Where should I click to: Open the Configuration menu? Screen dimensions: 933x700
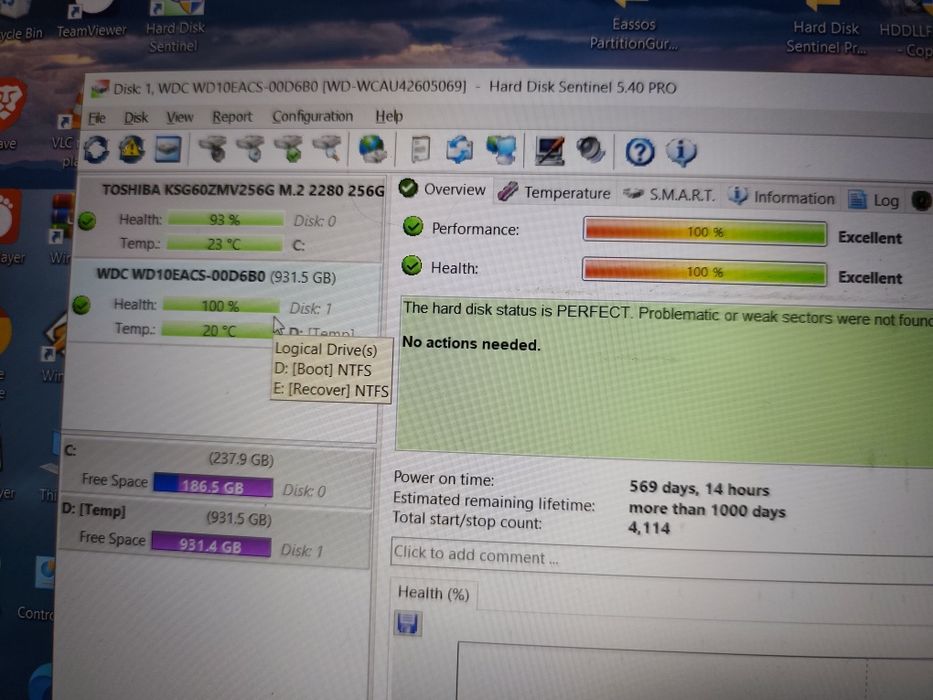[x=312, y=116]
